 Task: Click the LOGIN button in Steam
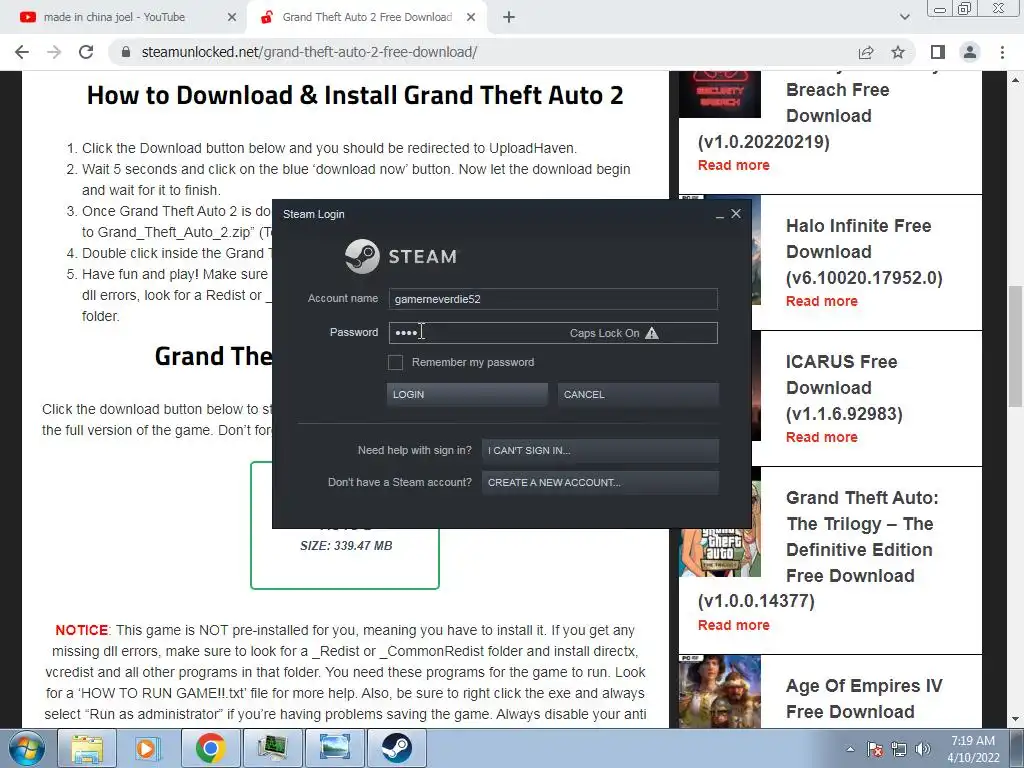click(467, 394)
